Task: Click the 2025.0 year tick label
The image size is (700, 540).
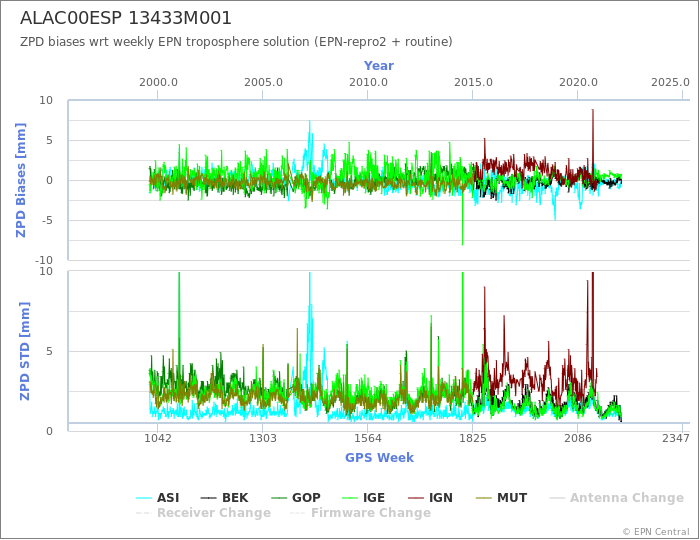Action: point(670,83)
